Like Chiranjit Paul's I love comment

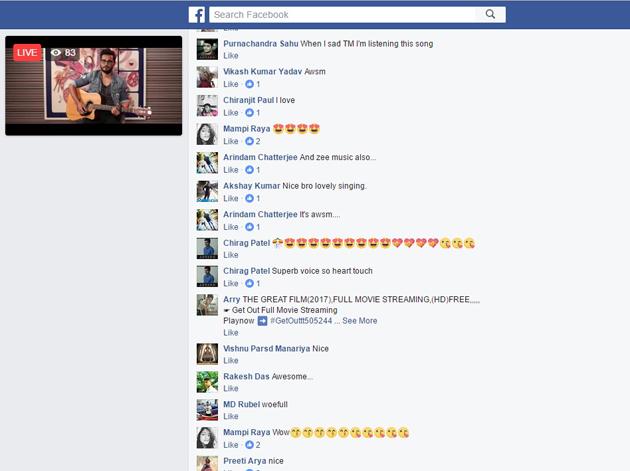click(x=231, y=113)
